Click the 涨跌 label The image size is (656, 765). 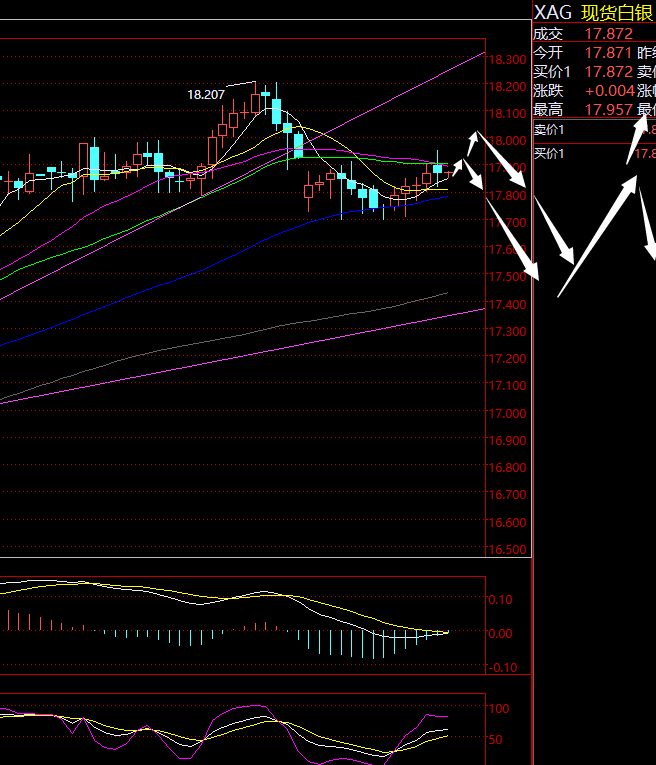click(548, 91)
